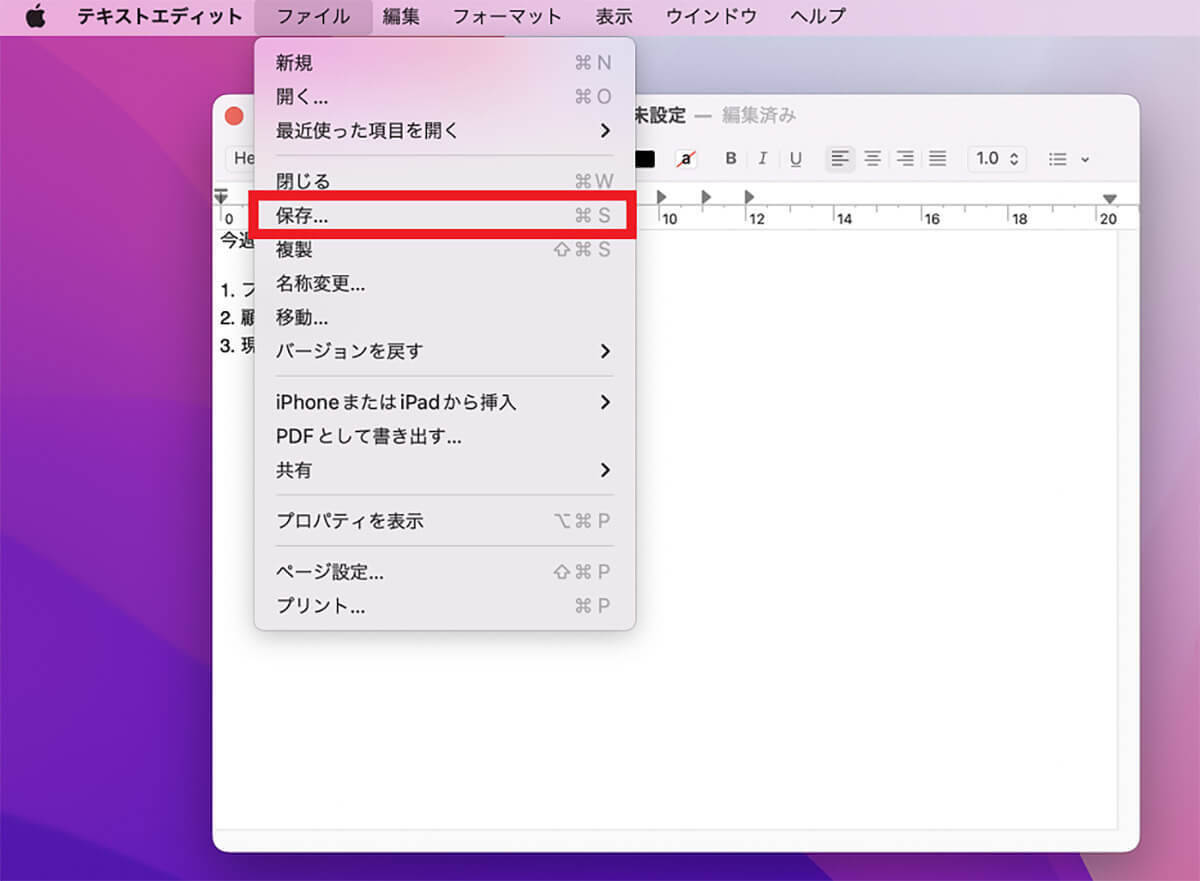Click the Apple menu icon
Screen dimensions: 1200x881
click(36, 17)
